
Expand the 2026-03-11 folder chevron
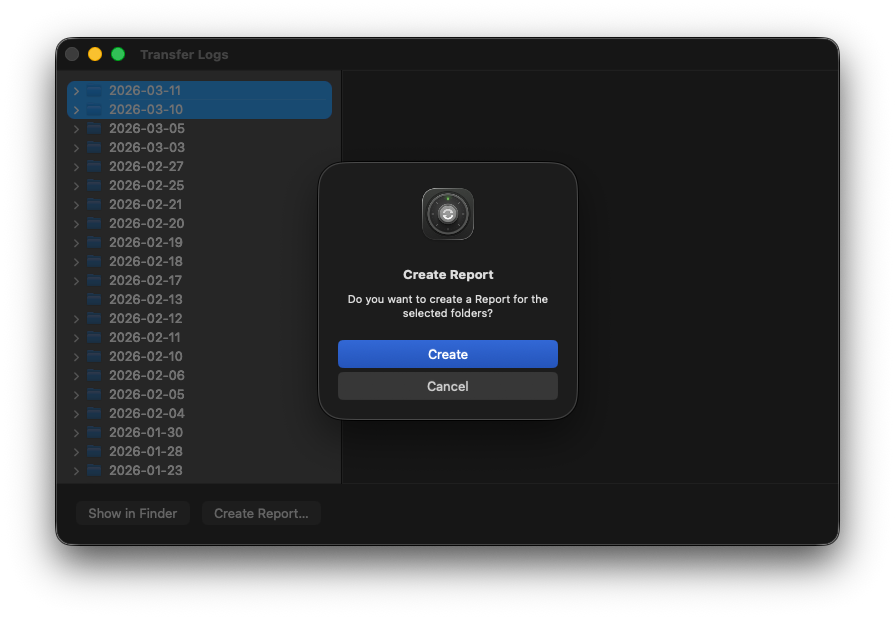click(x=76, y=91)
